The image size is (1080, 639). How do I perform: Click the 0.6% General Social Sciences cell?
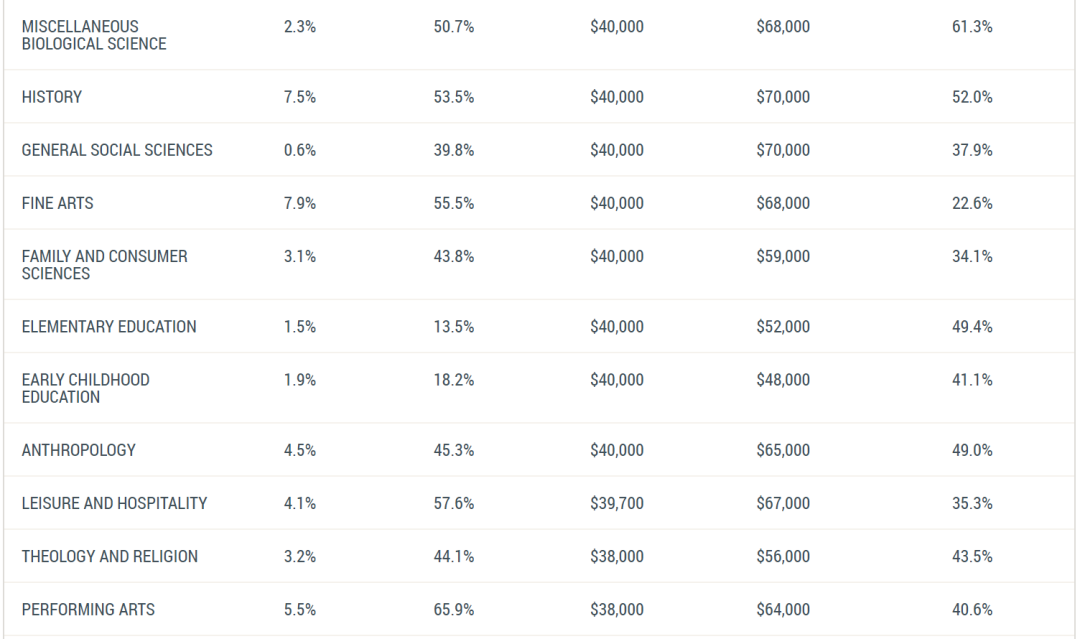300,150
